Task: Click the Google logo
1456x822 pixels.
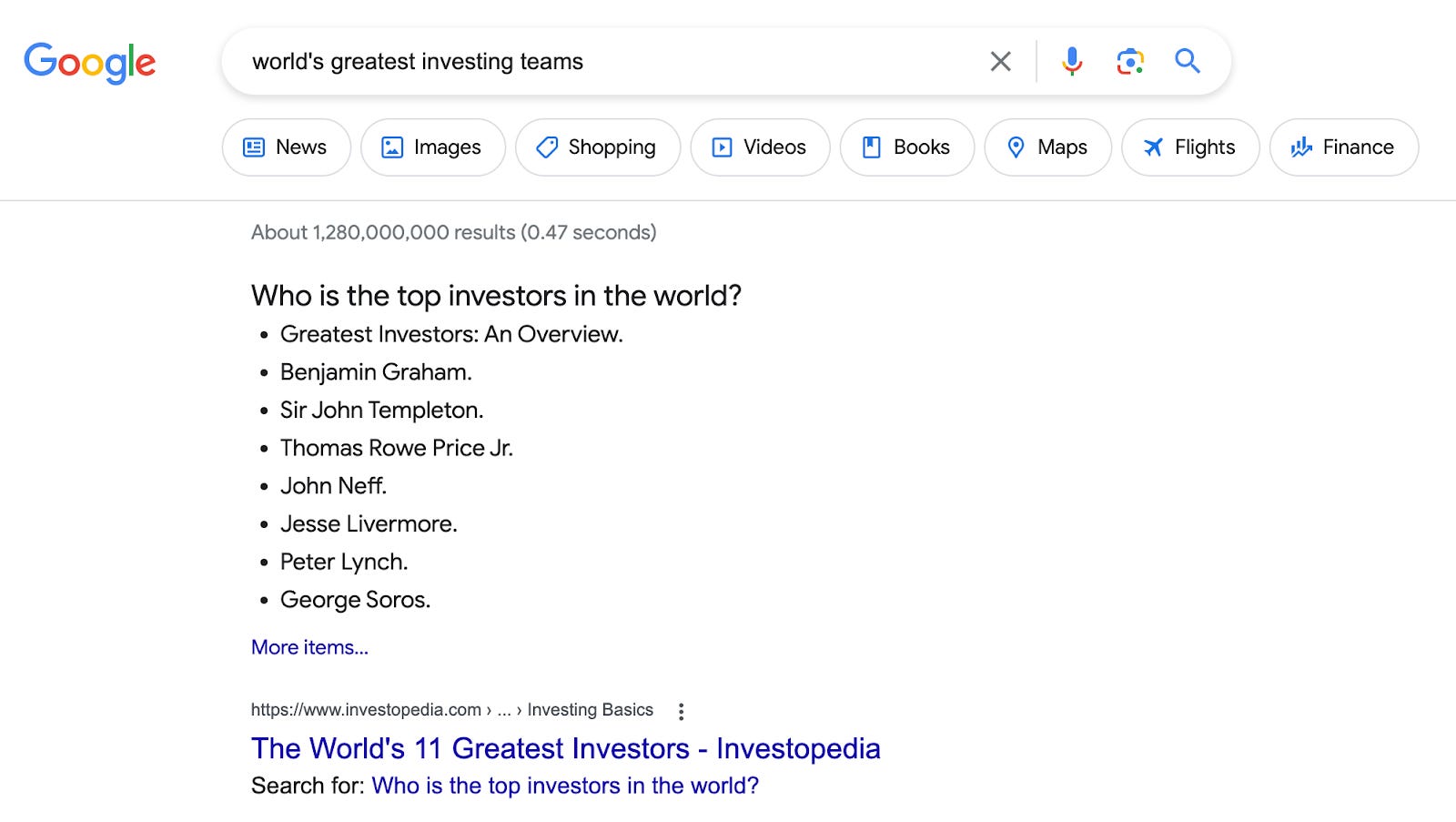Action: pyautogui.click(x=89, y=63)
